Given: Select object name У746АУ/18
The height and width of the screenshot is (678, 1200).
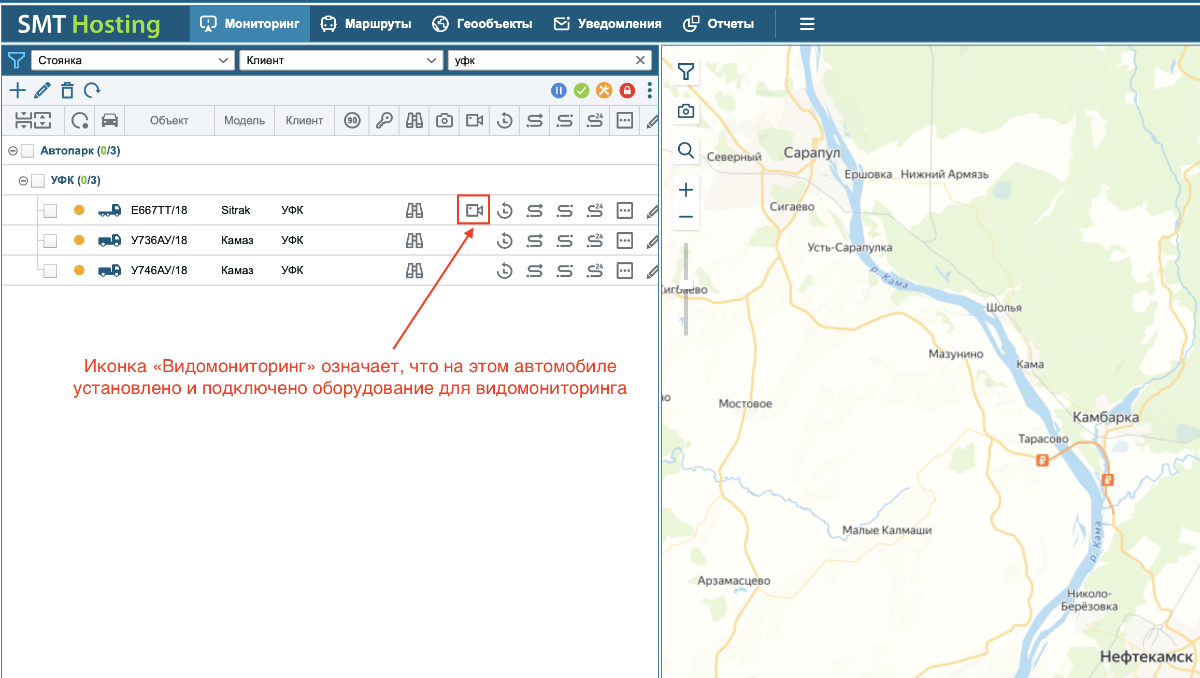Looking at the screenshot, I should click(159, 270).
